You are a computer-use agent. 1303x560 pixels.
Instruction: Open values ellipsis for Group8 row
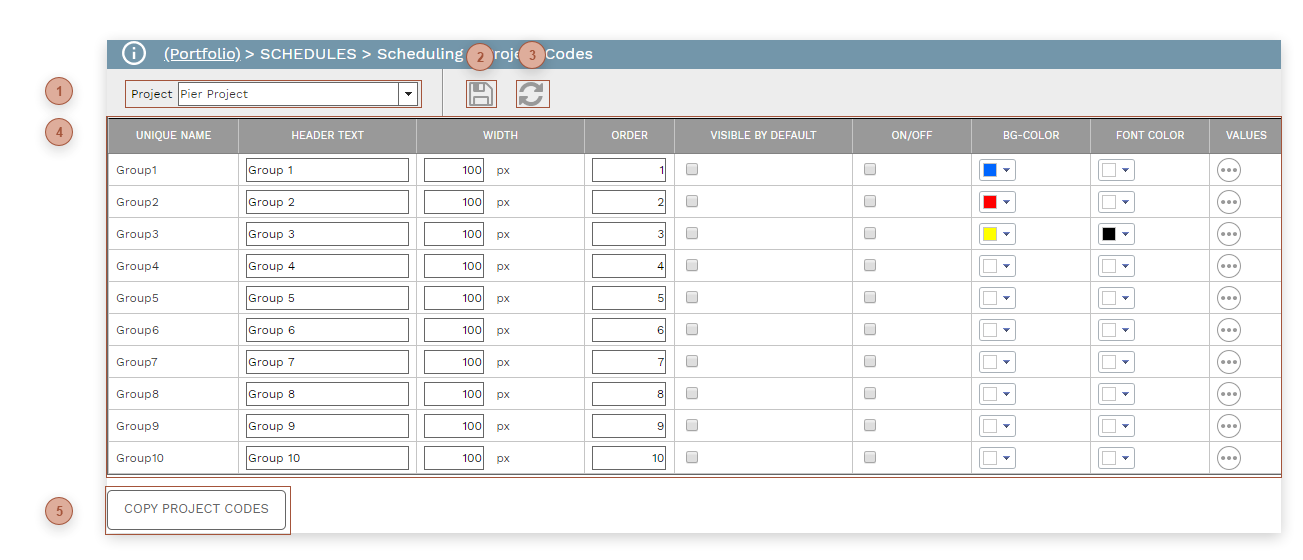[1228, 394]
